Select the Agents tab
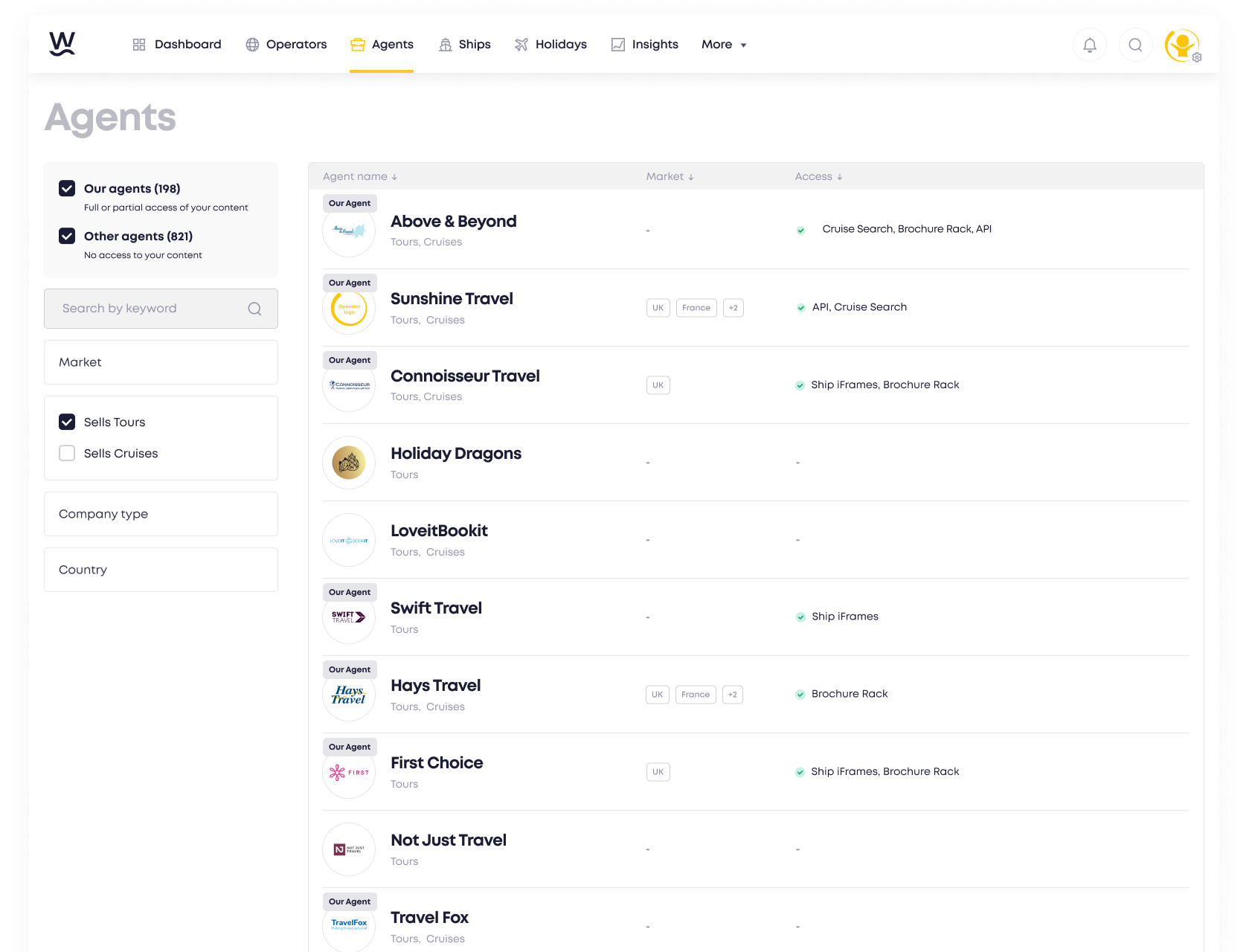This screenshot has width=1252, height=952. tap(382, 45)
